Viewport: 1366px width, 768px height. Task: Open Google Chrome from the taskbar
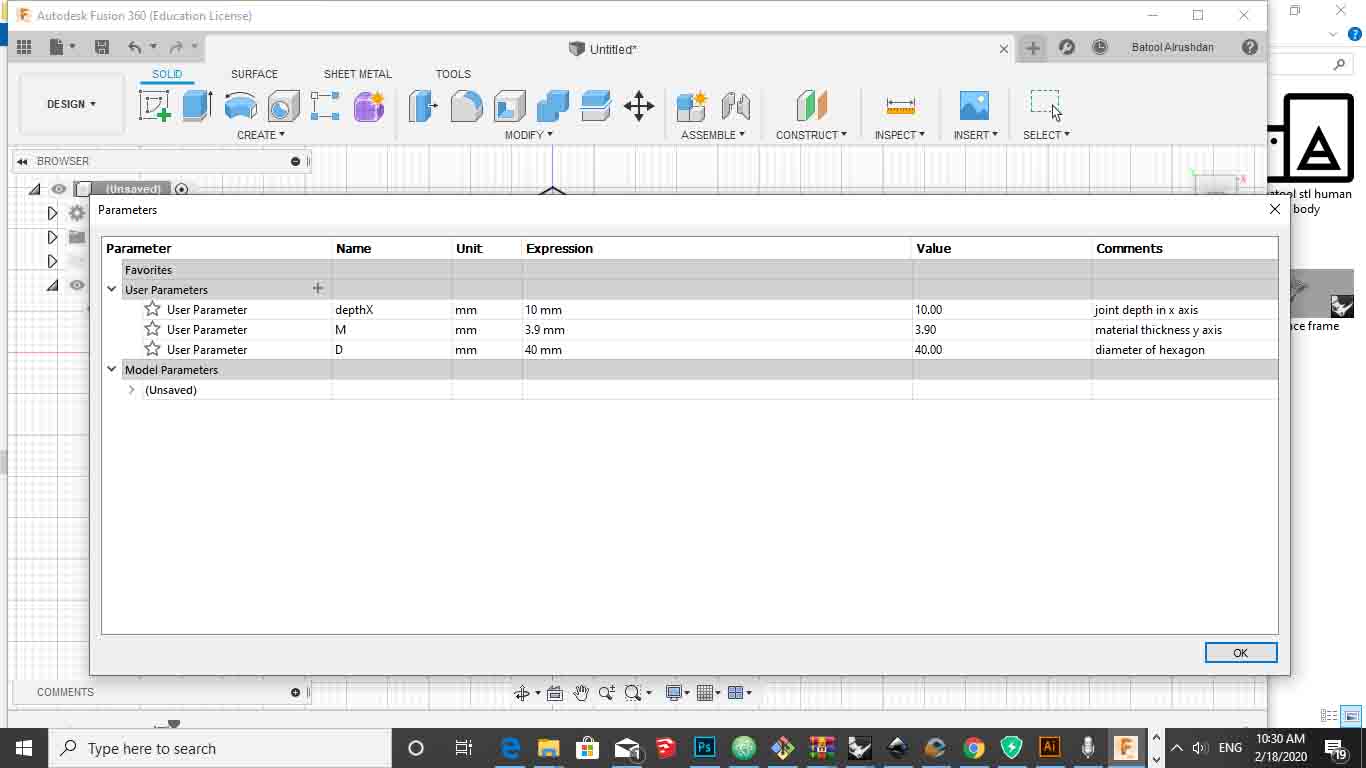973,748
